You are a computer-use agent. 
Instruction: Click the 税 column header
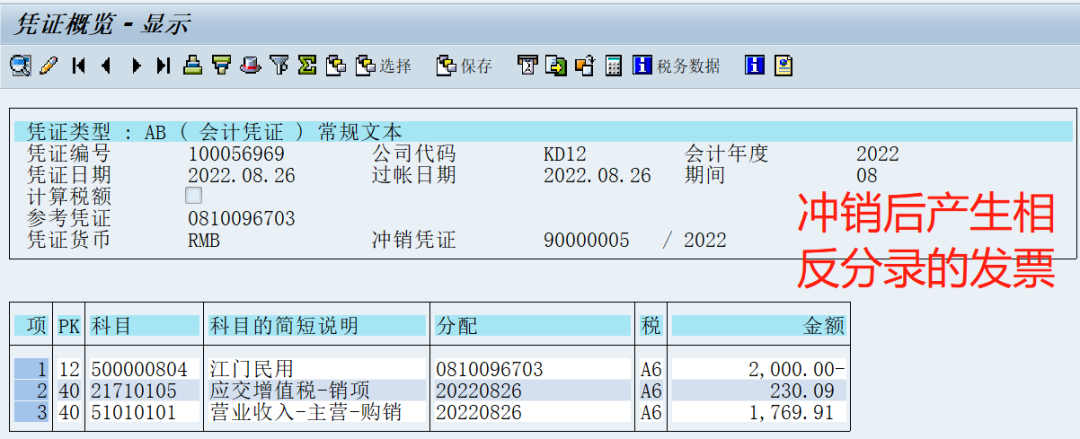[x=651, y=326]
